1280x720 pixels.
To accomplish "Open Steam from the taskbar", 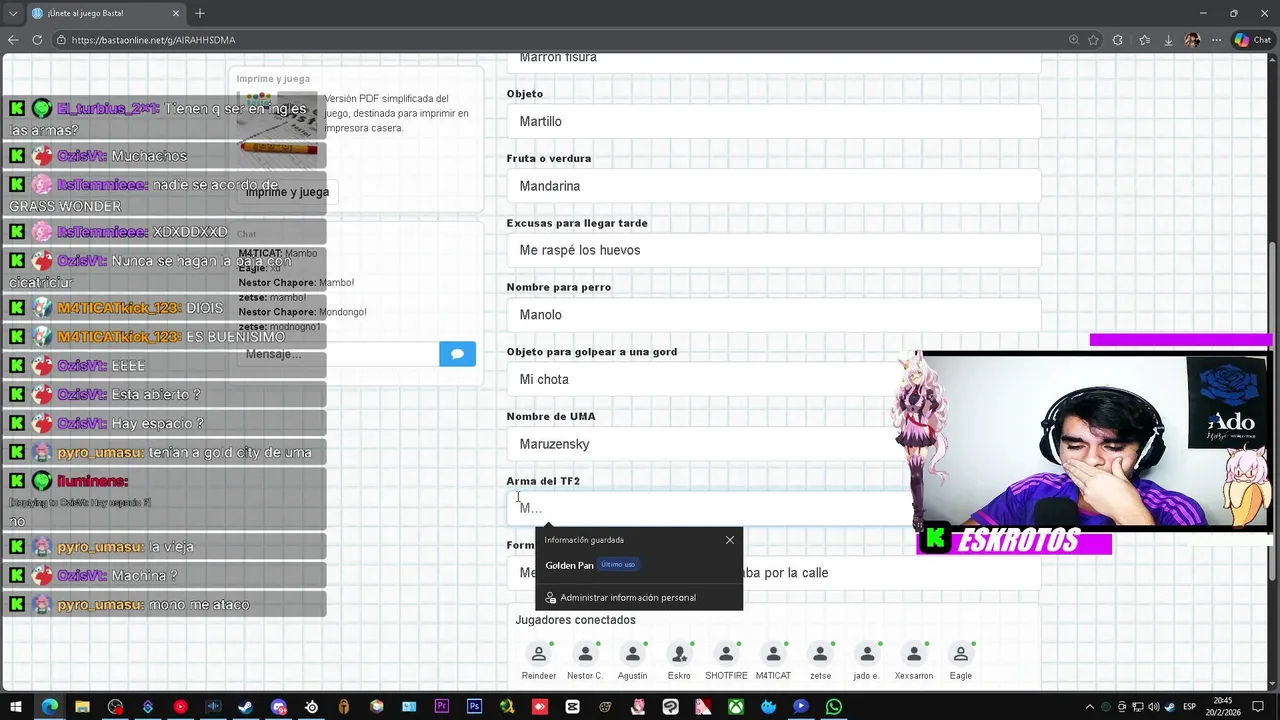I will [x=245, y=707].
